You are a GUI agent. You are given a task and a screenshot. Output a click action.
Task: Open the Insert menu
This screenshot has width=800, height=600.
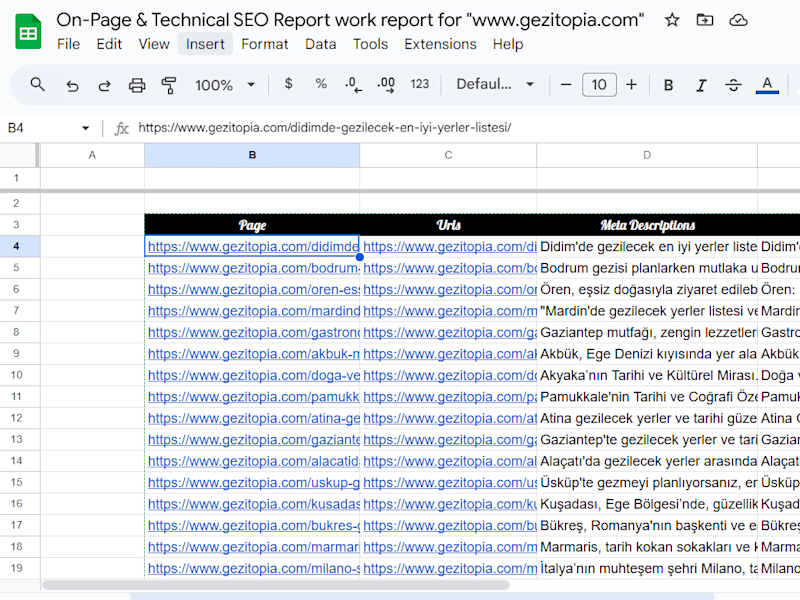(205, 44)
